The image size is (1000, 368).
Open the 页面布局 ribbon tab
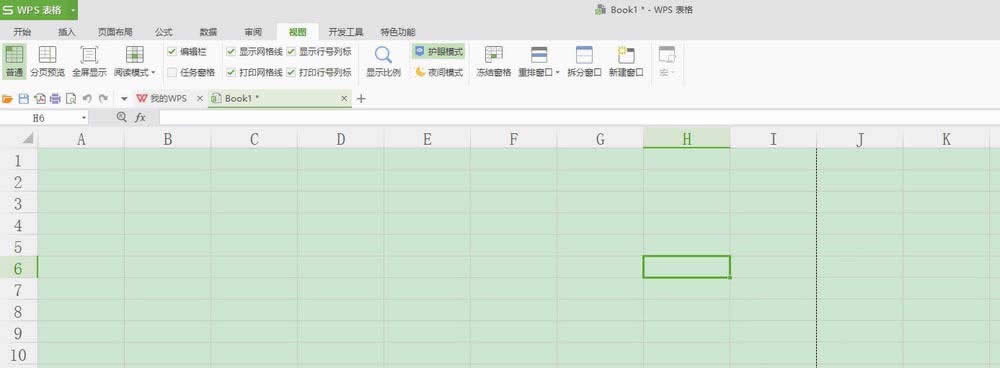(x=115, y=32)
